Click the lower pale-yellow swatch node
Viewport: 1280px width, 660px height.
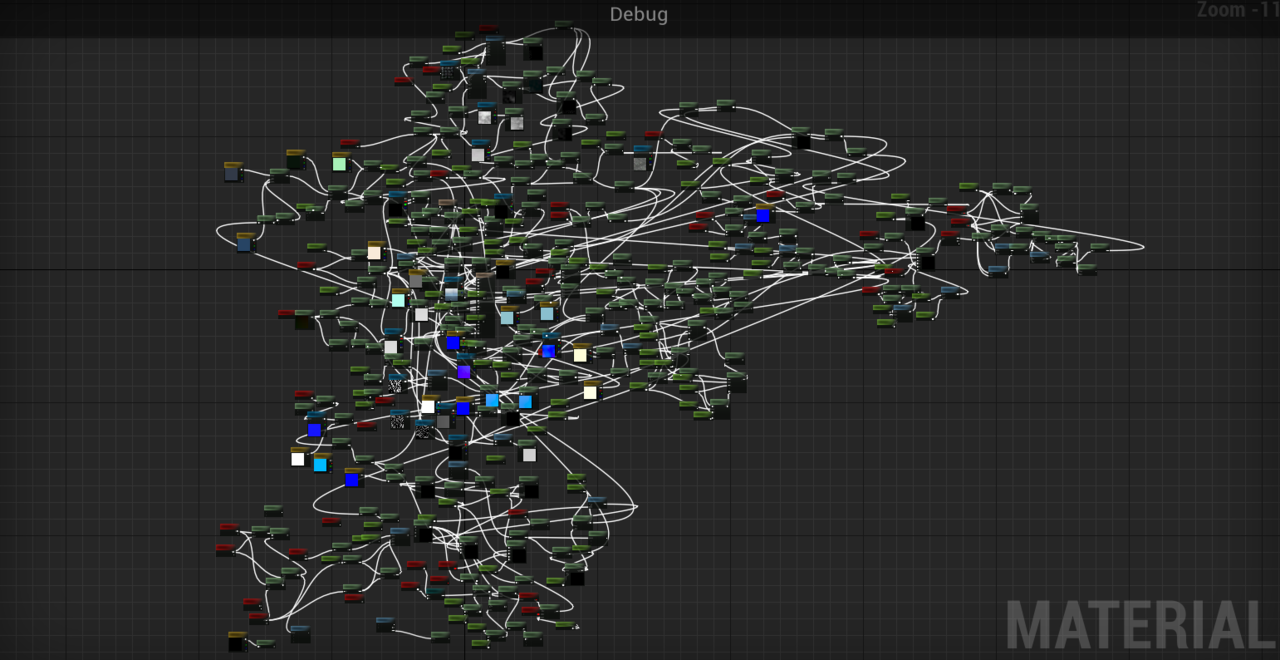point(591,391)
